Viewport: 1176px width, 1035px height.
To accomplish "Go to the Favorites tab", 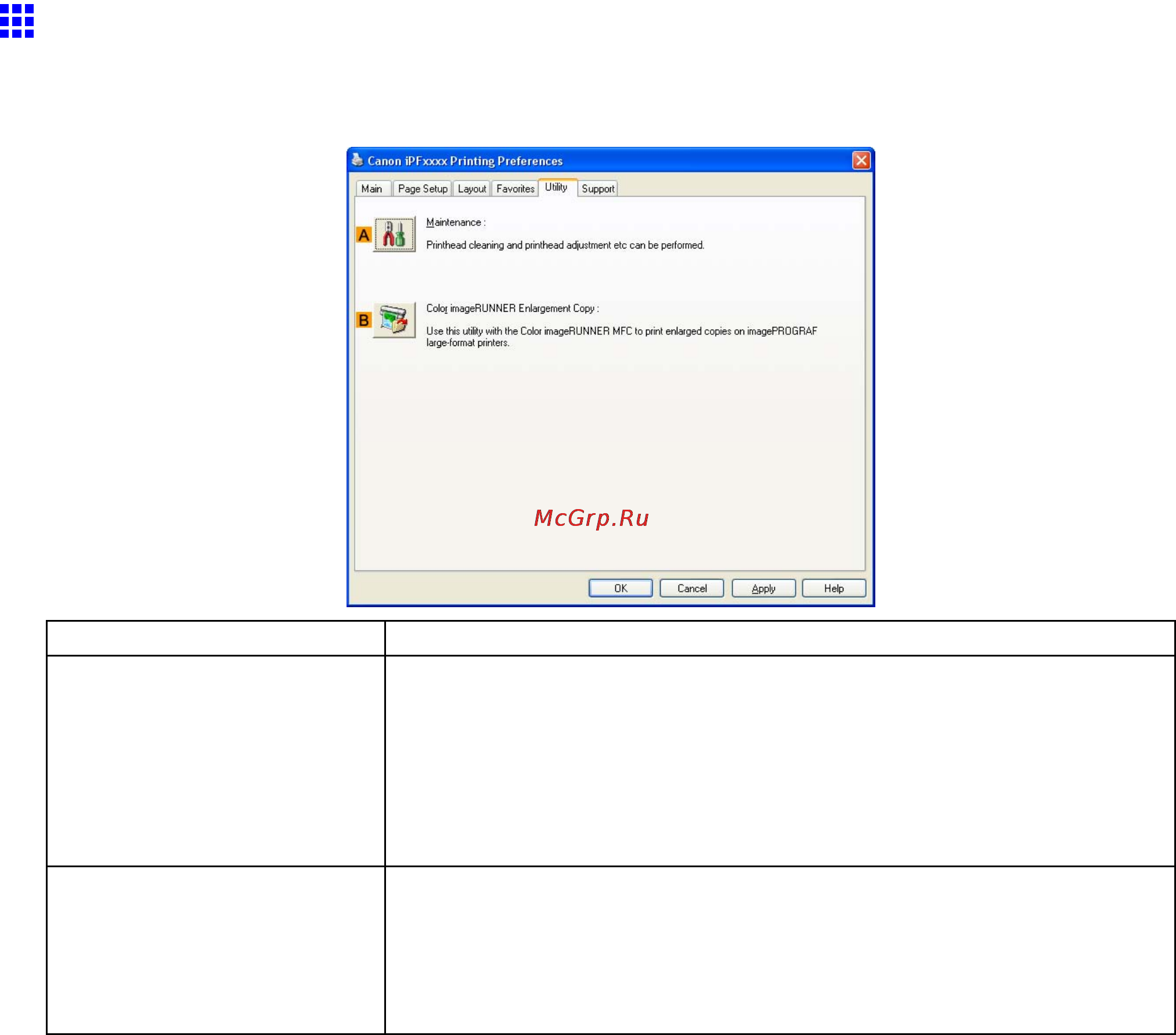I will point(515,189).
